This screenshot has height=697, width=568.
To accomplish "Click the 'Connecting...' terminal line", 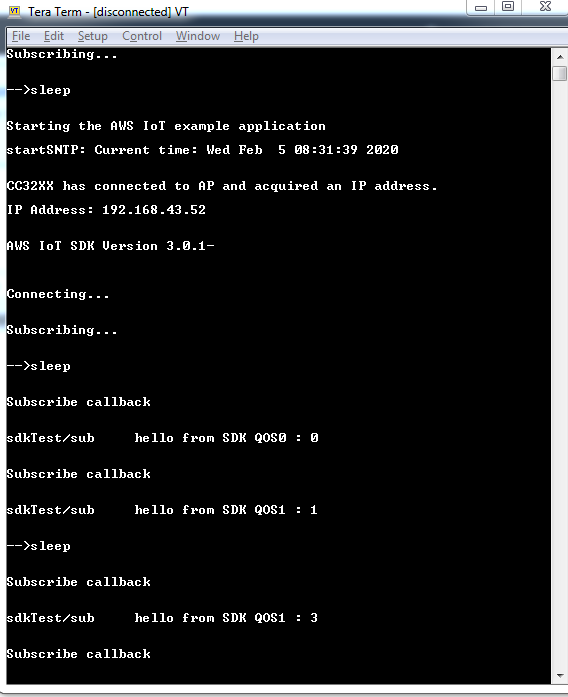I will click(58, 294).
